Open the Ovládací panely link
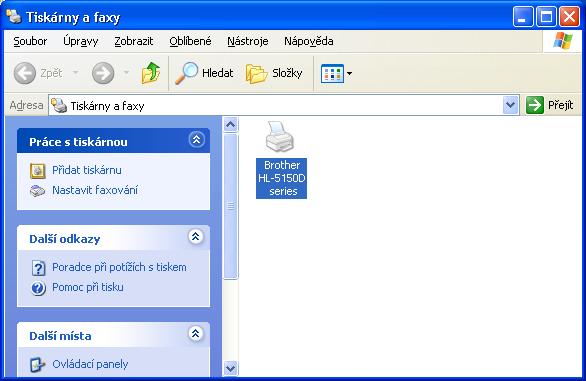 (x=90, y=364)
